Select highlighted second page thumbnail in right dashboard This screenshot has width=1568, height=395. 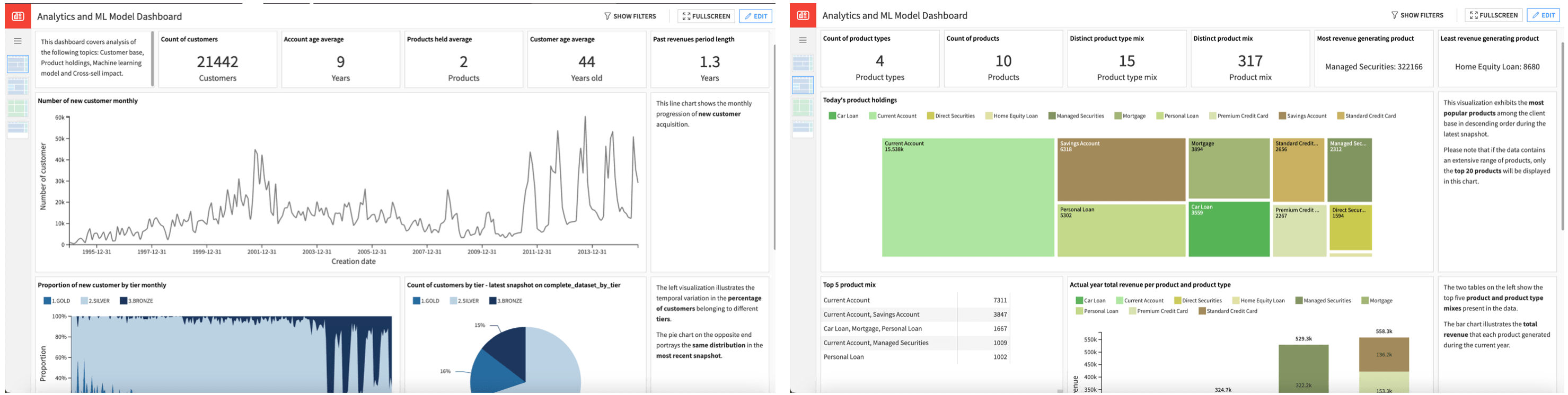[803, 85]
